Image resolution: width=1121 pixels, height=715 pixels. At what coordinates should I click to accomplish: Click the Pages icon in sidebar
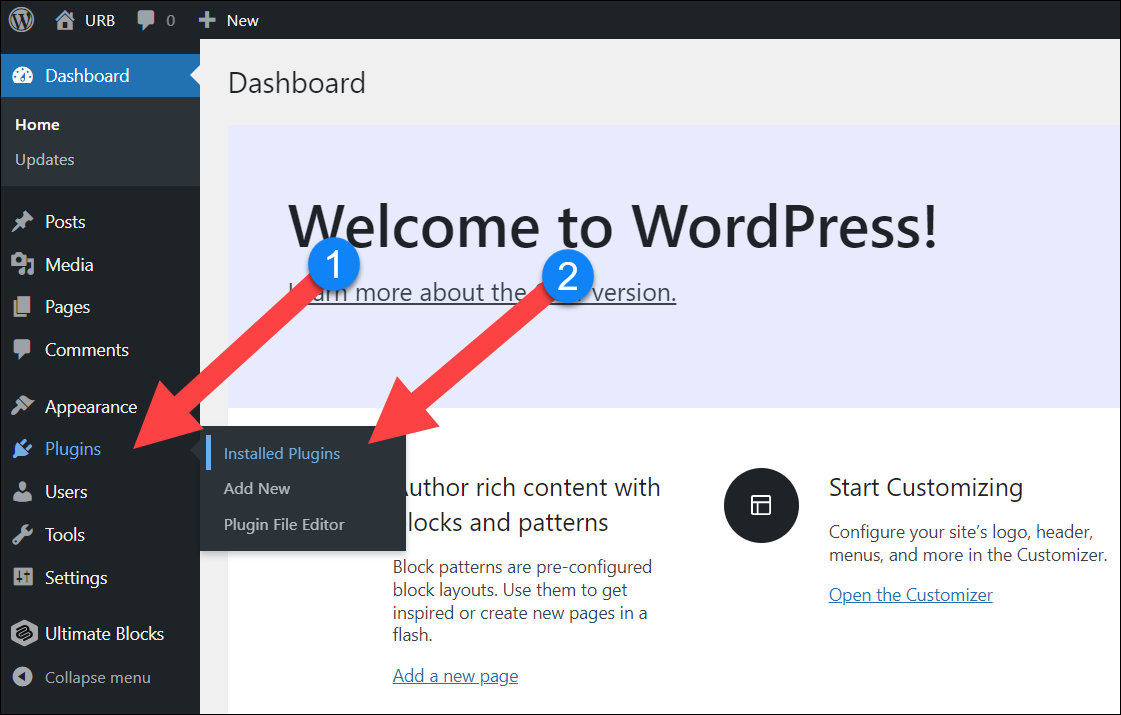point(22,307)
